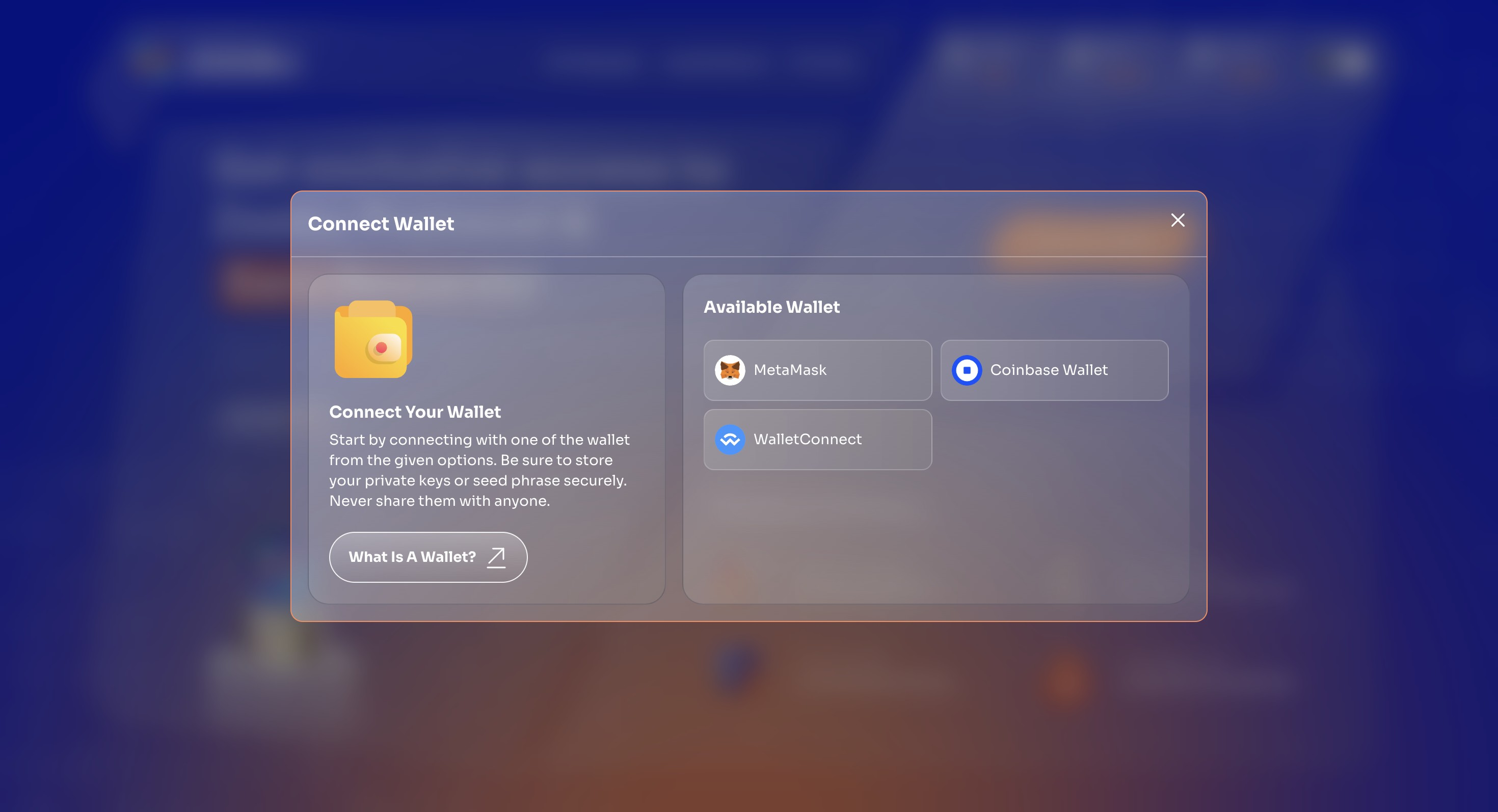Click the WalletConnect wave icon
The image size is (1498, 812).
pyautogui.click(x=730, y=440)
